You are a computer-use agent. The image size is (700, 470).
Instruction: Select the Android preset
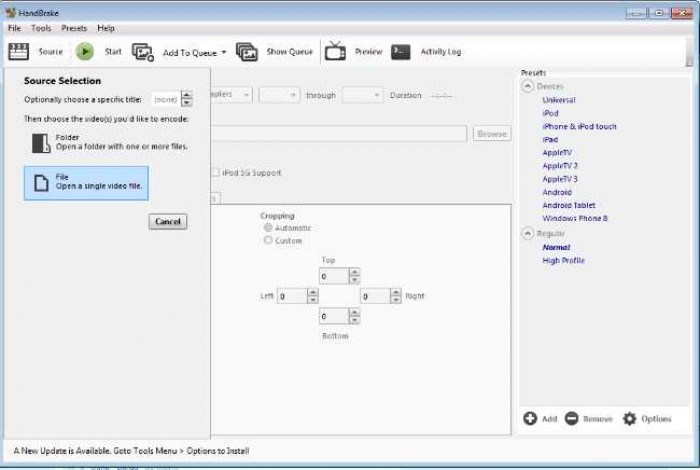557,192
